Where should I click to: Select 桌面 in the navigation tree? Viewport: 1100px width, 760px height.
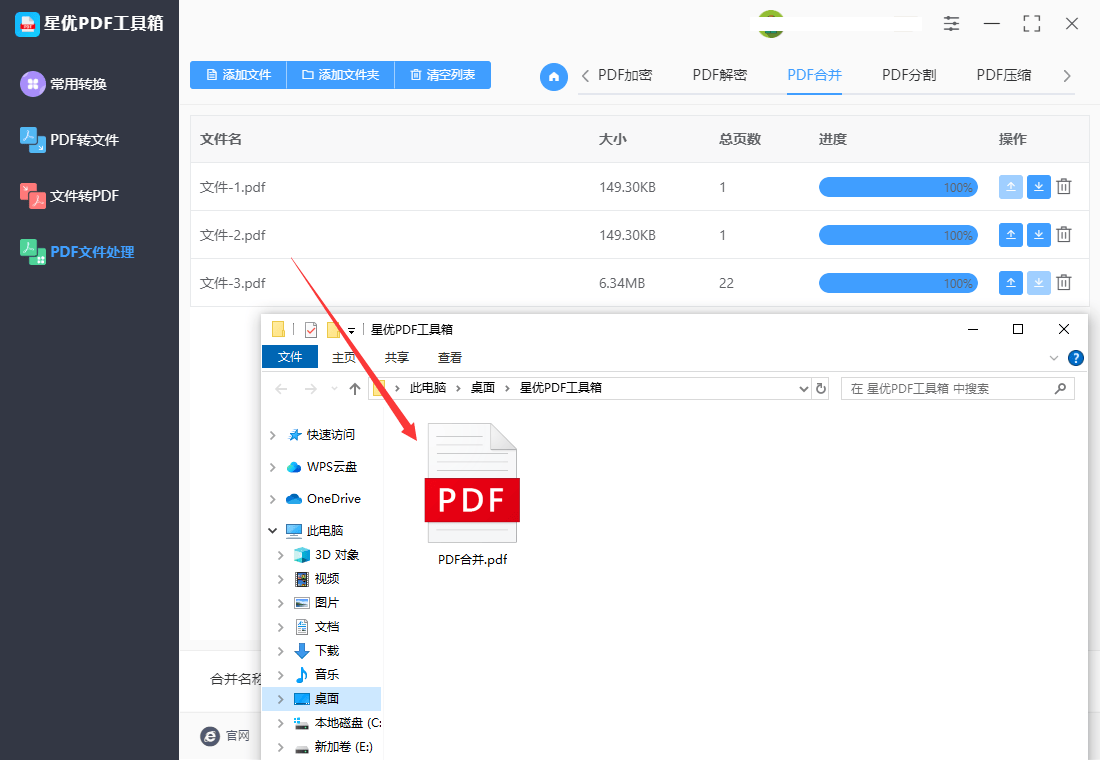point(322,699)
